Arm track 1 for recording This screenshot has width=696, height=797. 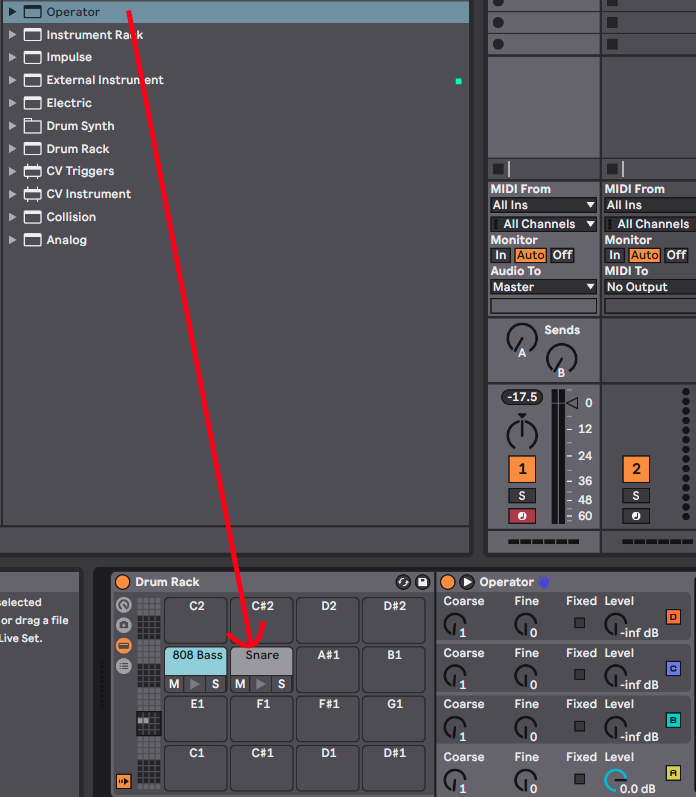[x=522, y=516]
